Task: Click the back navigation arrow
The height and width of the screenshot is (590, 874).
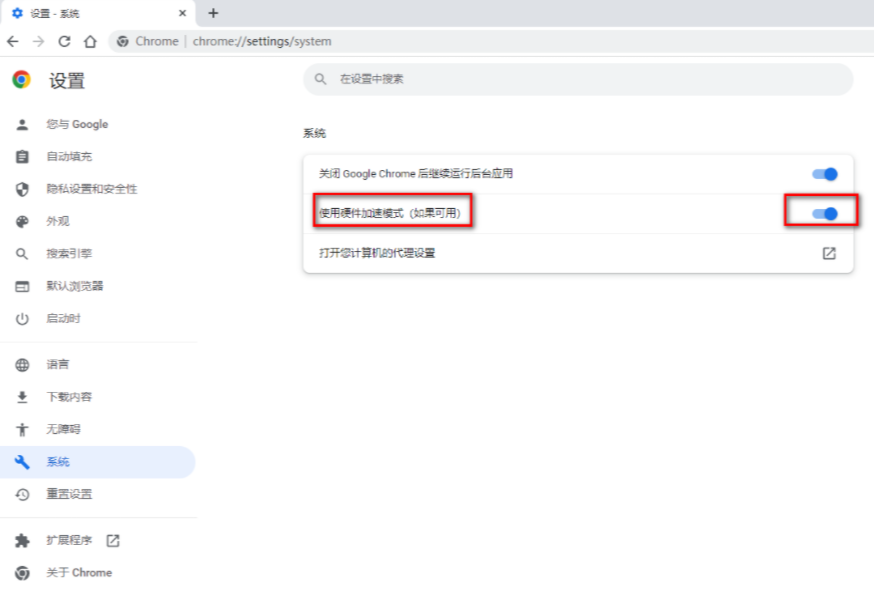Action: [x=13, y=41]
